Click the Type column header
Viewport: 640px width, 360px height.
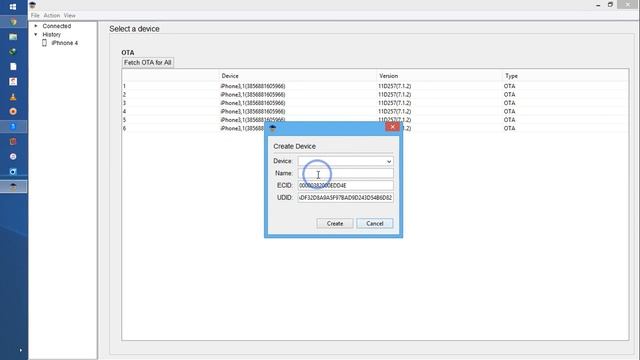(511, 76)
